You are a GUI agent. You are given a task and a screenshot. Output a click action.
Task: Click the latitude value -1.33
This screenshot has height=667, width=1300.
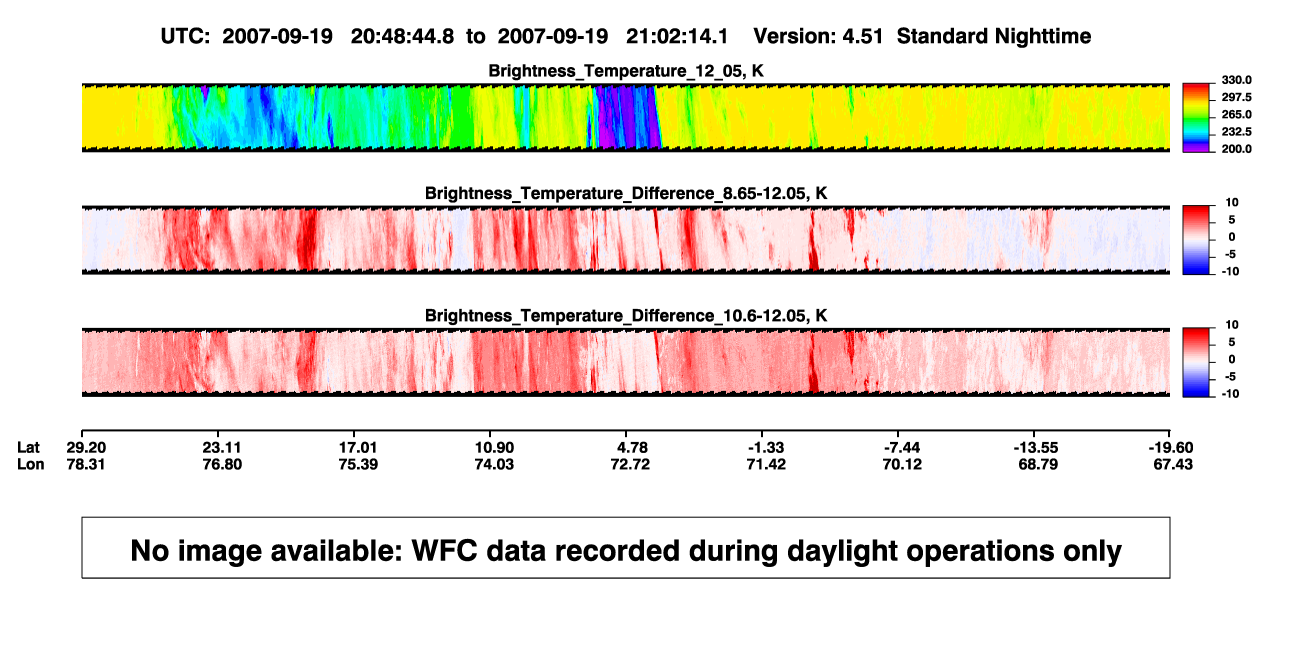click(766, 446)
